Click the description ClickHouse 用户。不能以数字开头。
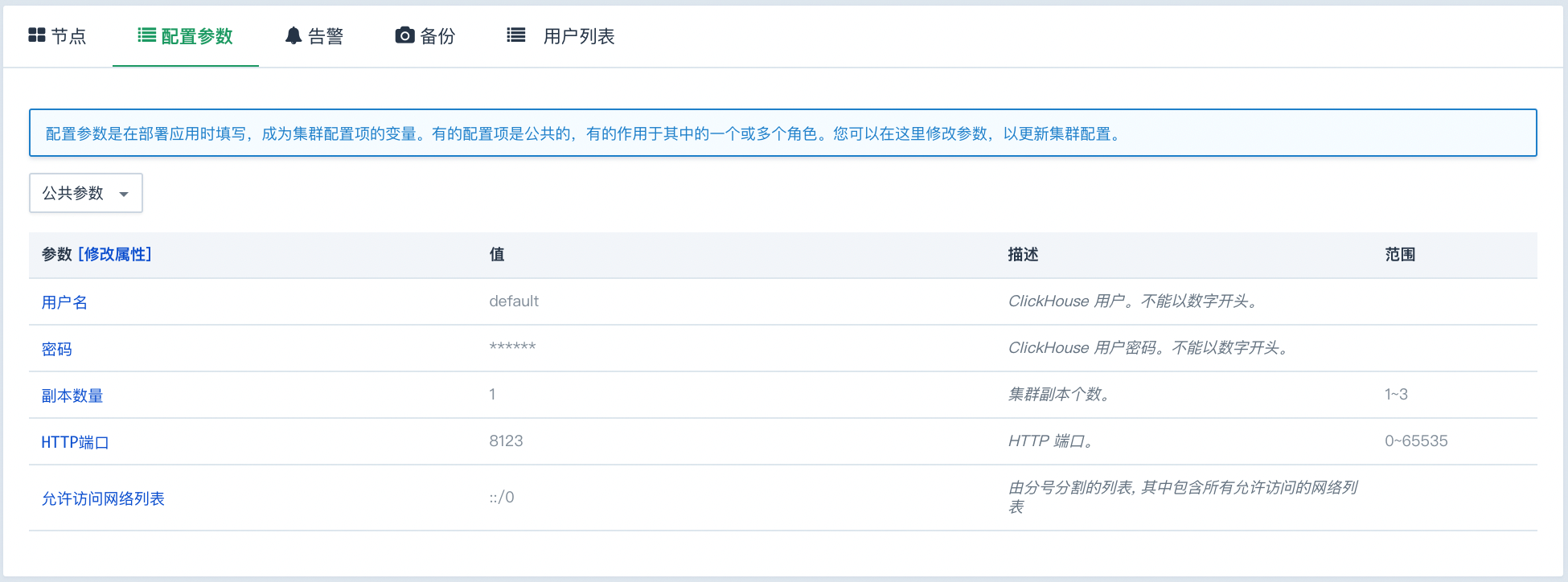Viewport: 1568px width, 582px height. (x=1134, y=301)
